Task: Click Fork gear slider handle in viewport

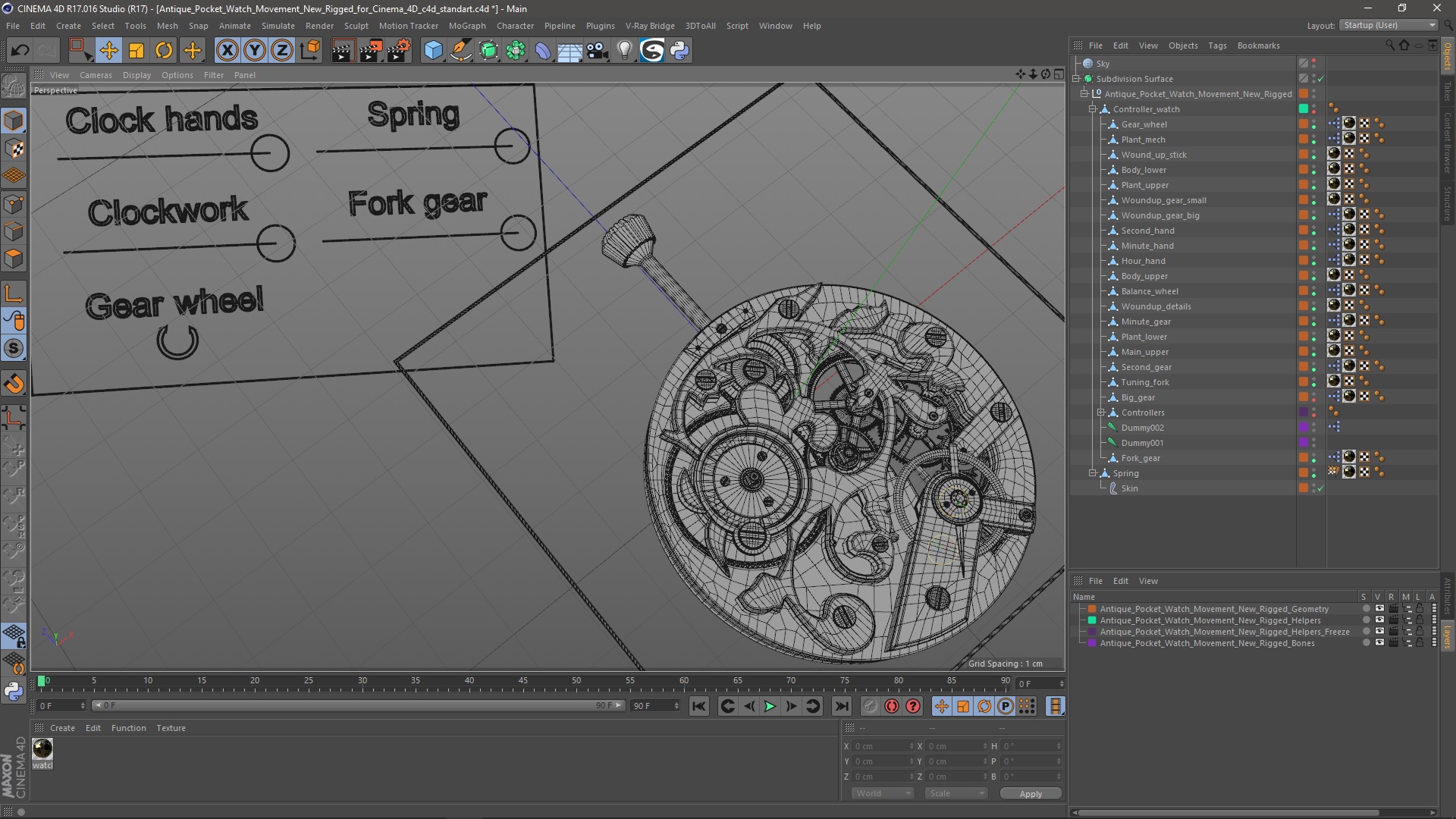Action: pyautogui.click(x=518, y=232)
